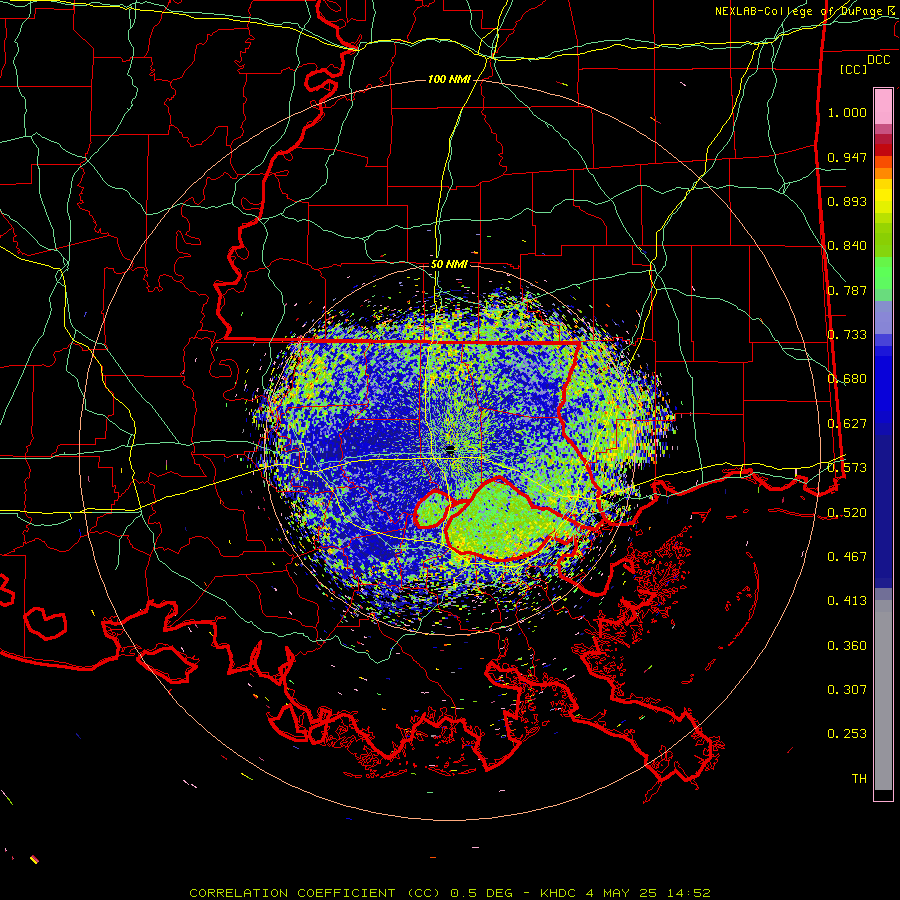Click the pink segment of the color bar
This screenshot has height=900, width=900.
click(x=883, y=107)
